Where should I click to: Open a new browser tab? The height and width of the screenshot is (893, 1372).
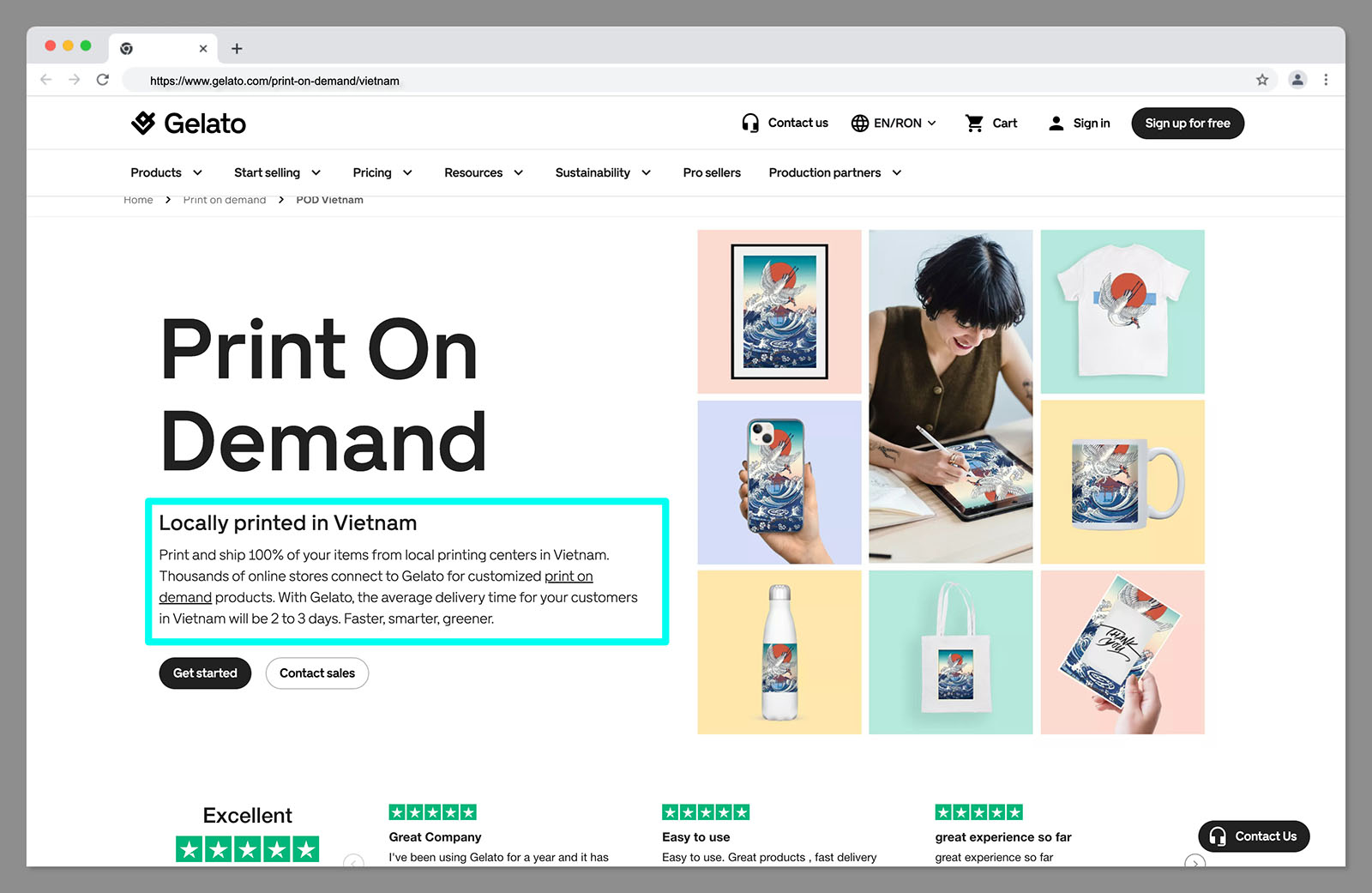237,49
